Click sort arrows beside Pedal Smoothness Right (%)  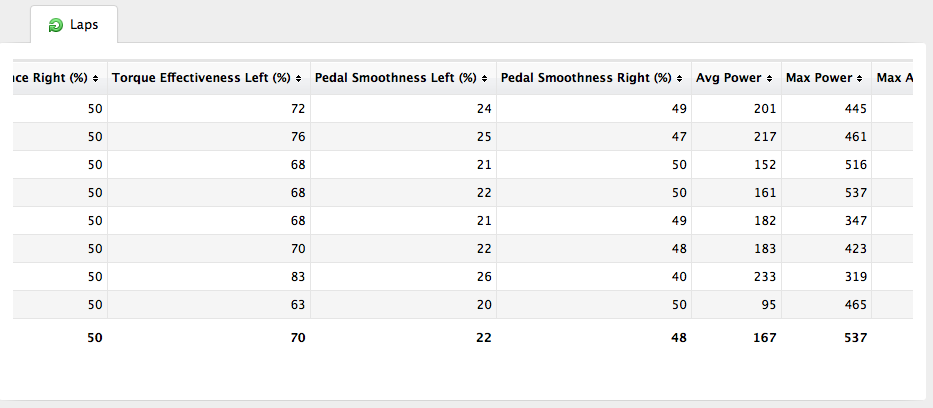[x=681, y=78]
